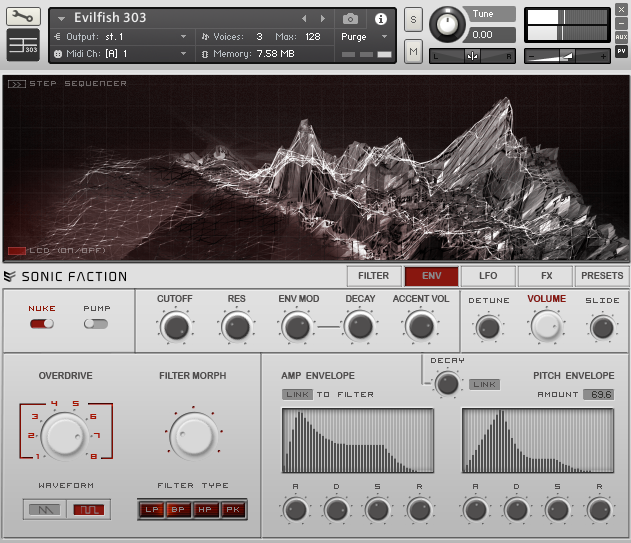The width and height of the screenshot is (631, 543).
Task: Click the LP filter type button
Action: point(151,510)
